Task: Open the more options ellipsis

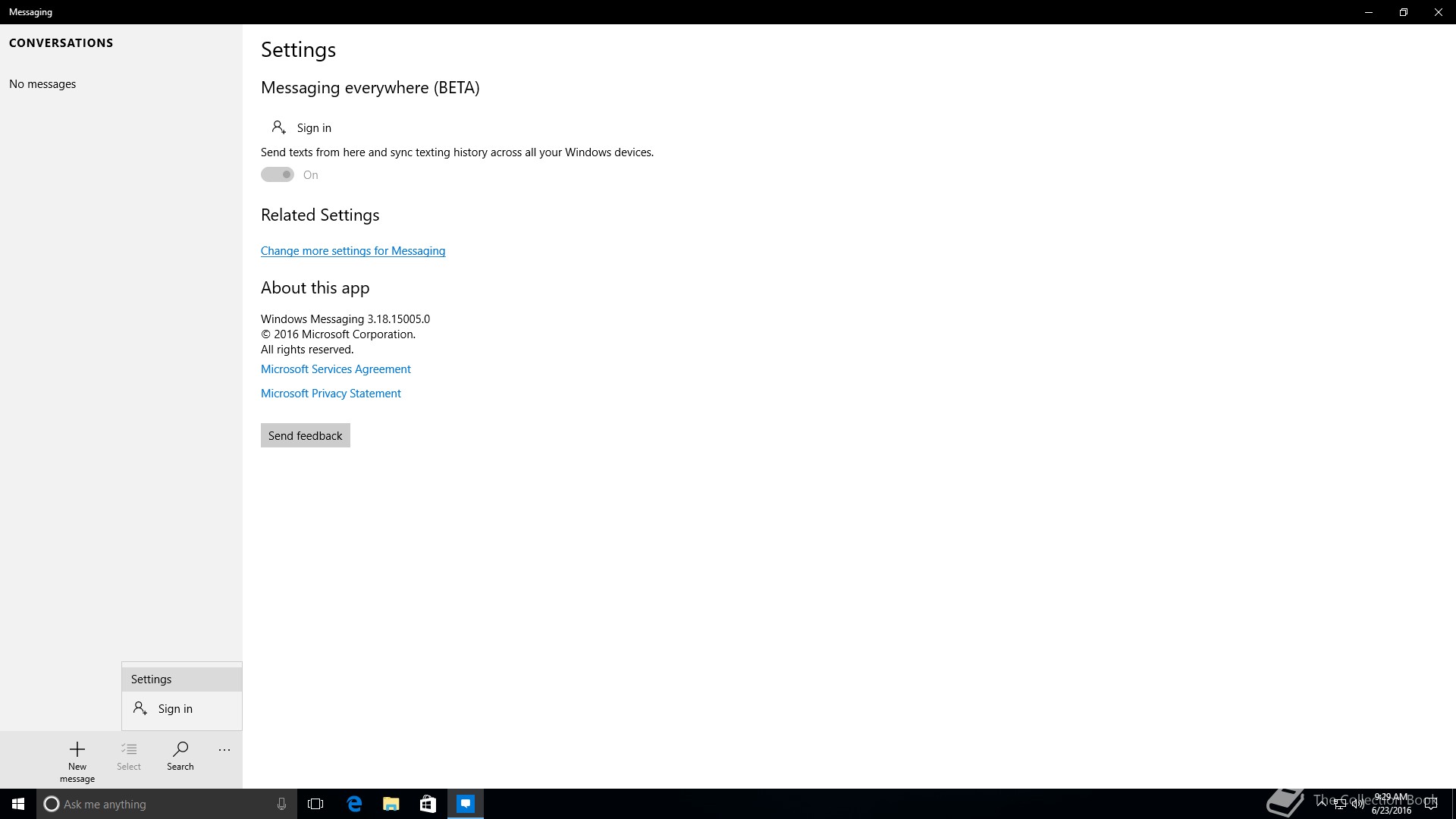Action: 224,750
